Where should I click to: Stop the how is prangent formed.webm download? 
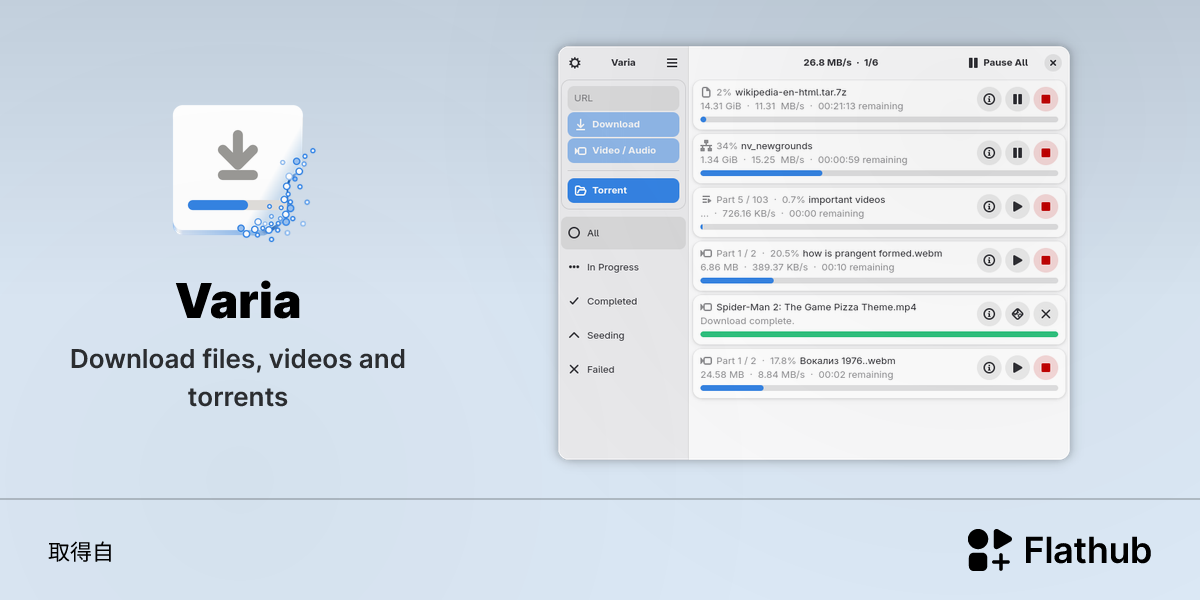point(1045,260)
